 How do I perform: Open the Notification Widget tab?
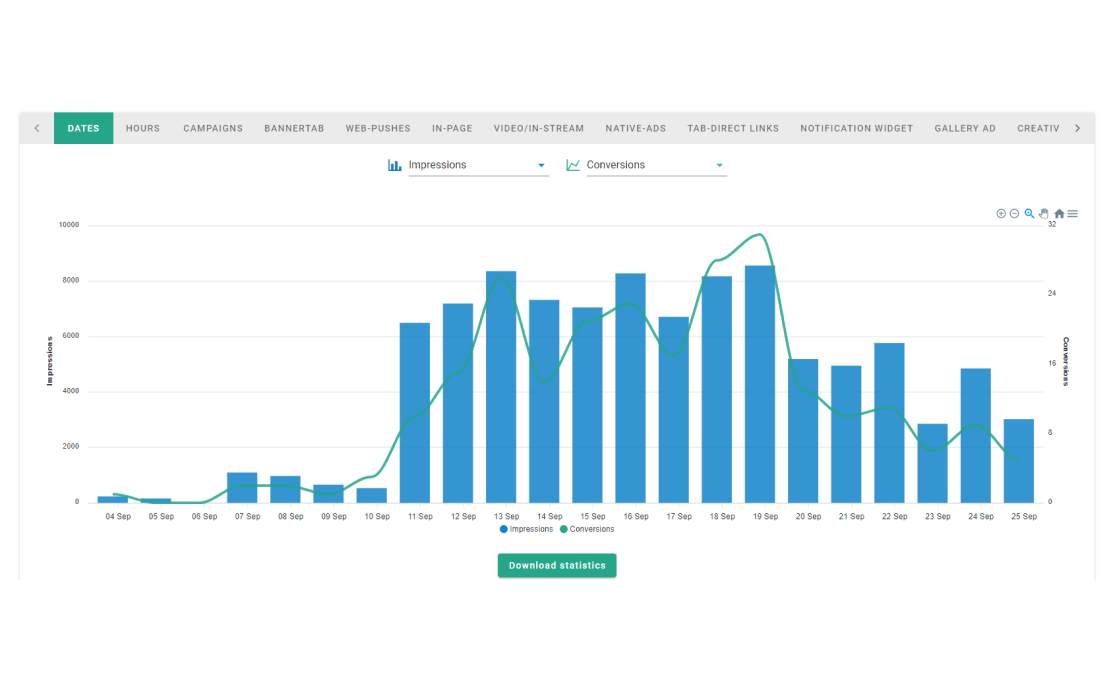856,128
